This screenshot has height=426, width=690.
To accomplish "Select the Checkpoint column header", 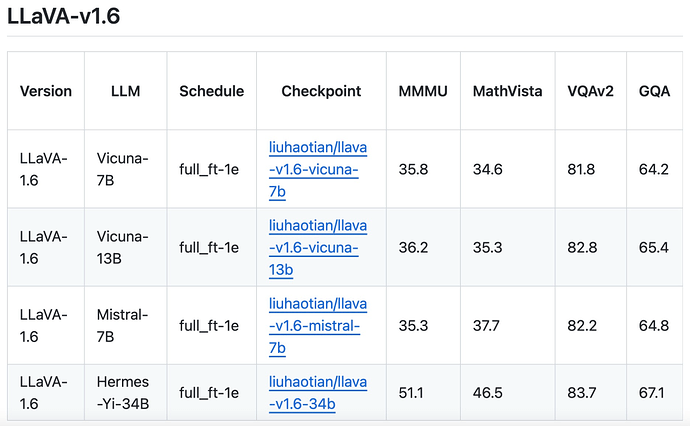I will (x=321, y=91).
